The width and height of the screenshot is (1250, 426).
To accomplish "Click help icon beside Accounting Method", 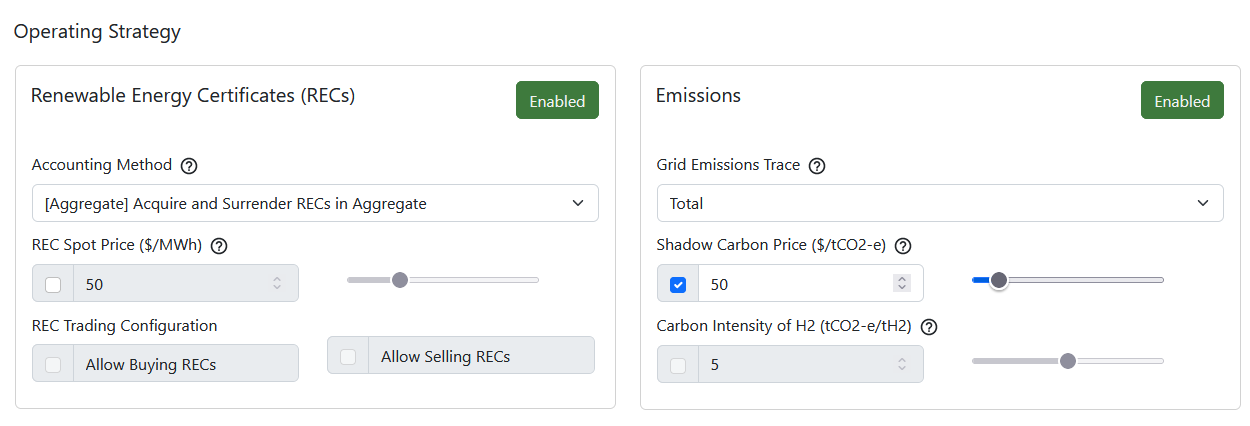I will [x=189, y=165].
